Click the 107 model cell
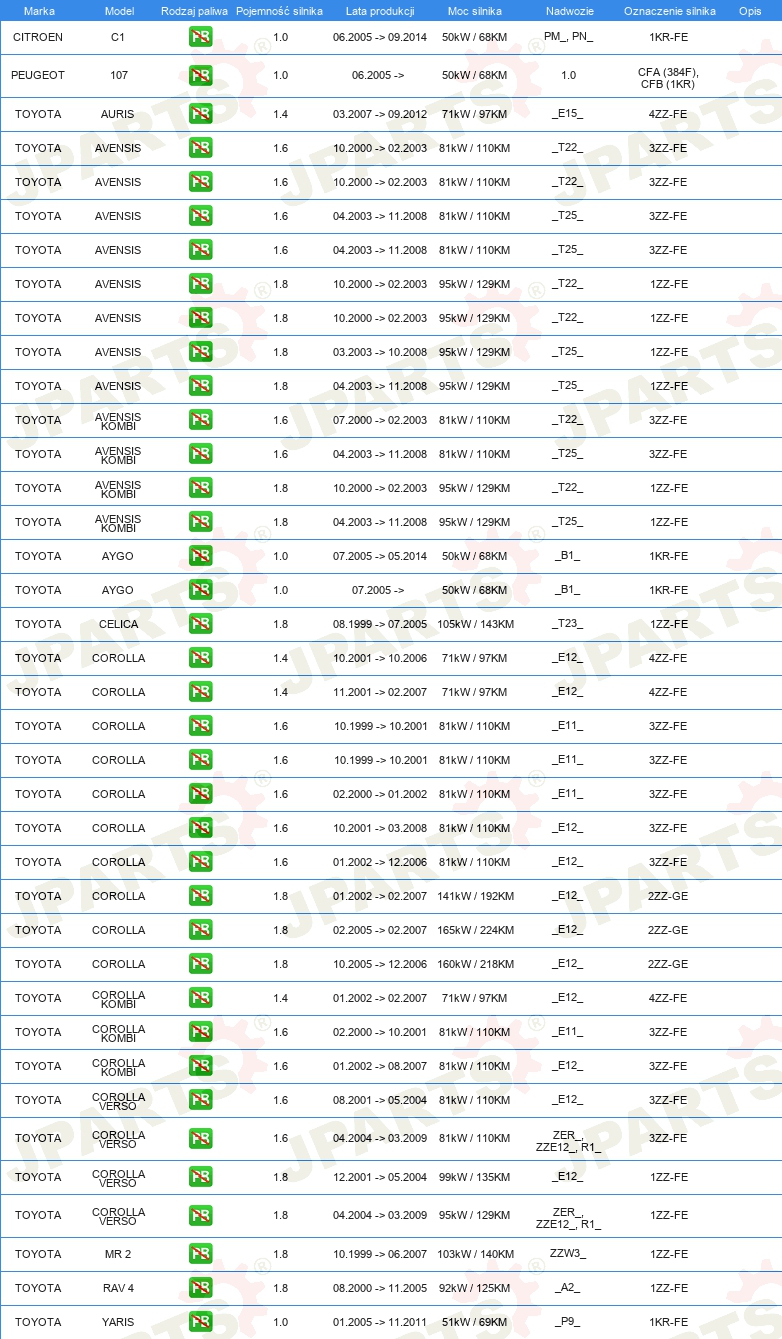This screenshot has height=1339, width=782. point(118,75)
